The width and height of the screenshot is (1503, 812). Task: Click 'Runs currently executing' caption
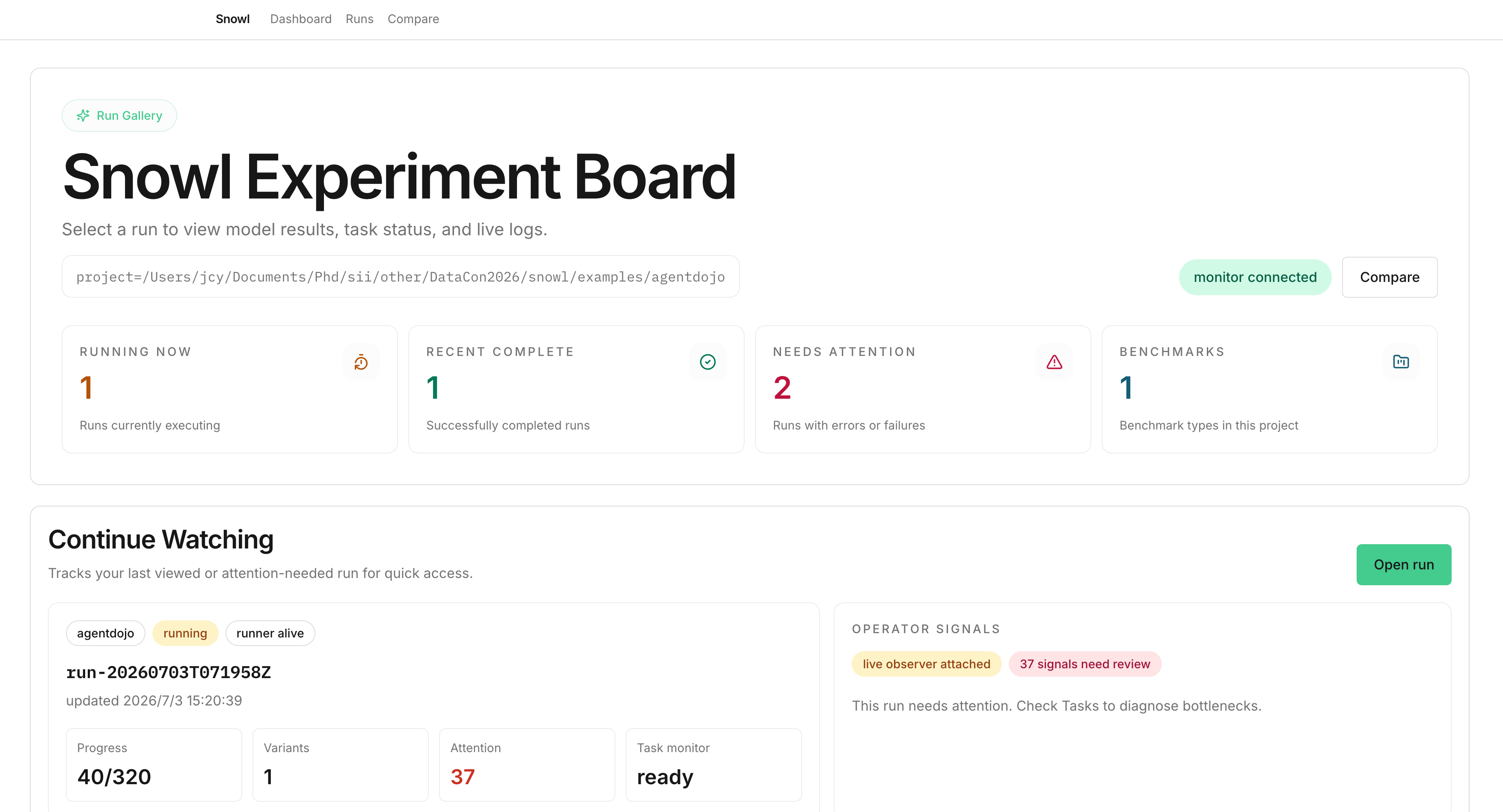[x=150, y=426]
